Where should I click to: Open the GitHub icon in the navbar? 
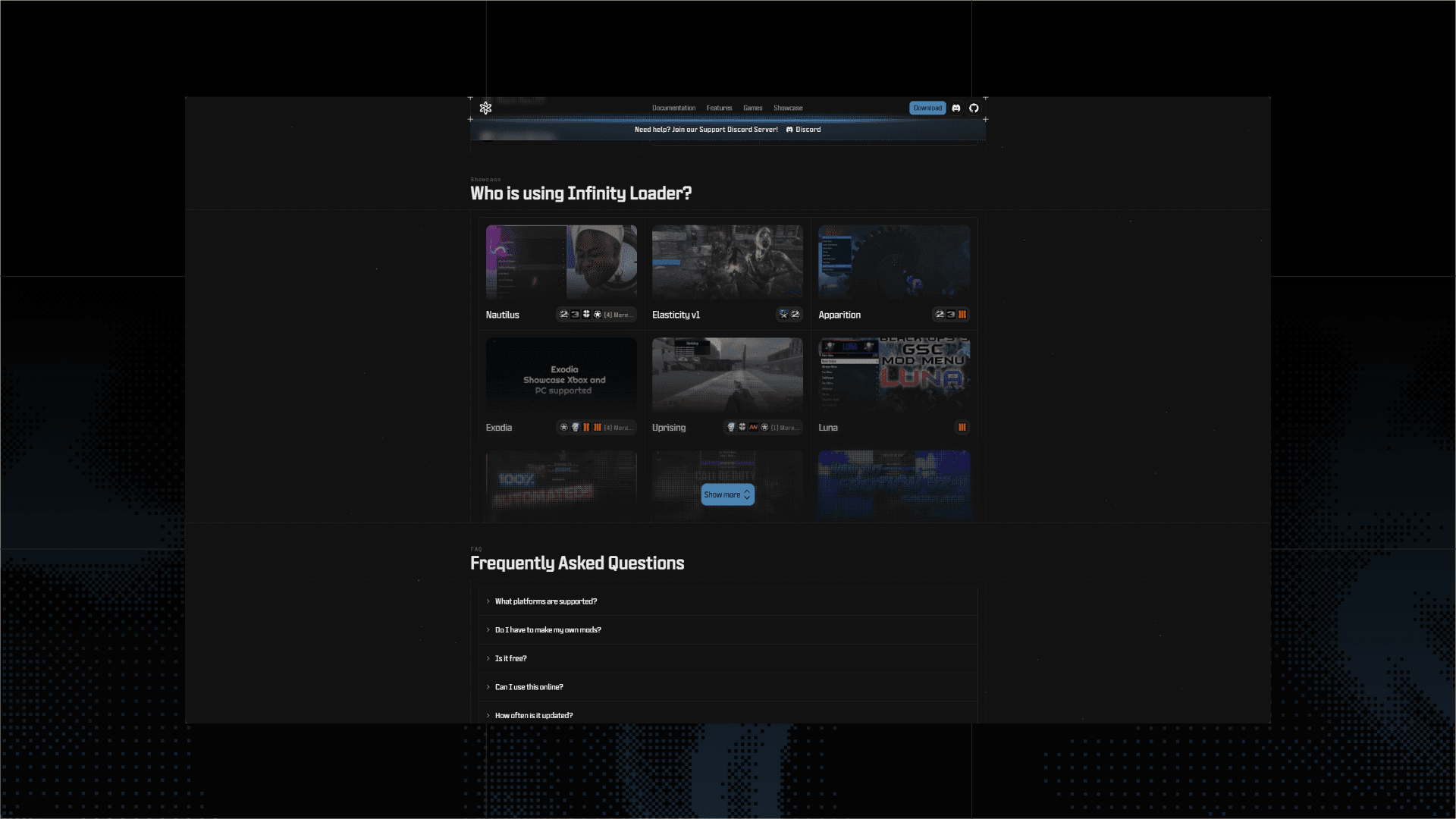974,108
